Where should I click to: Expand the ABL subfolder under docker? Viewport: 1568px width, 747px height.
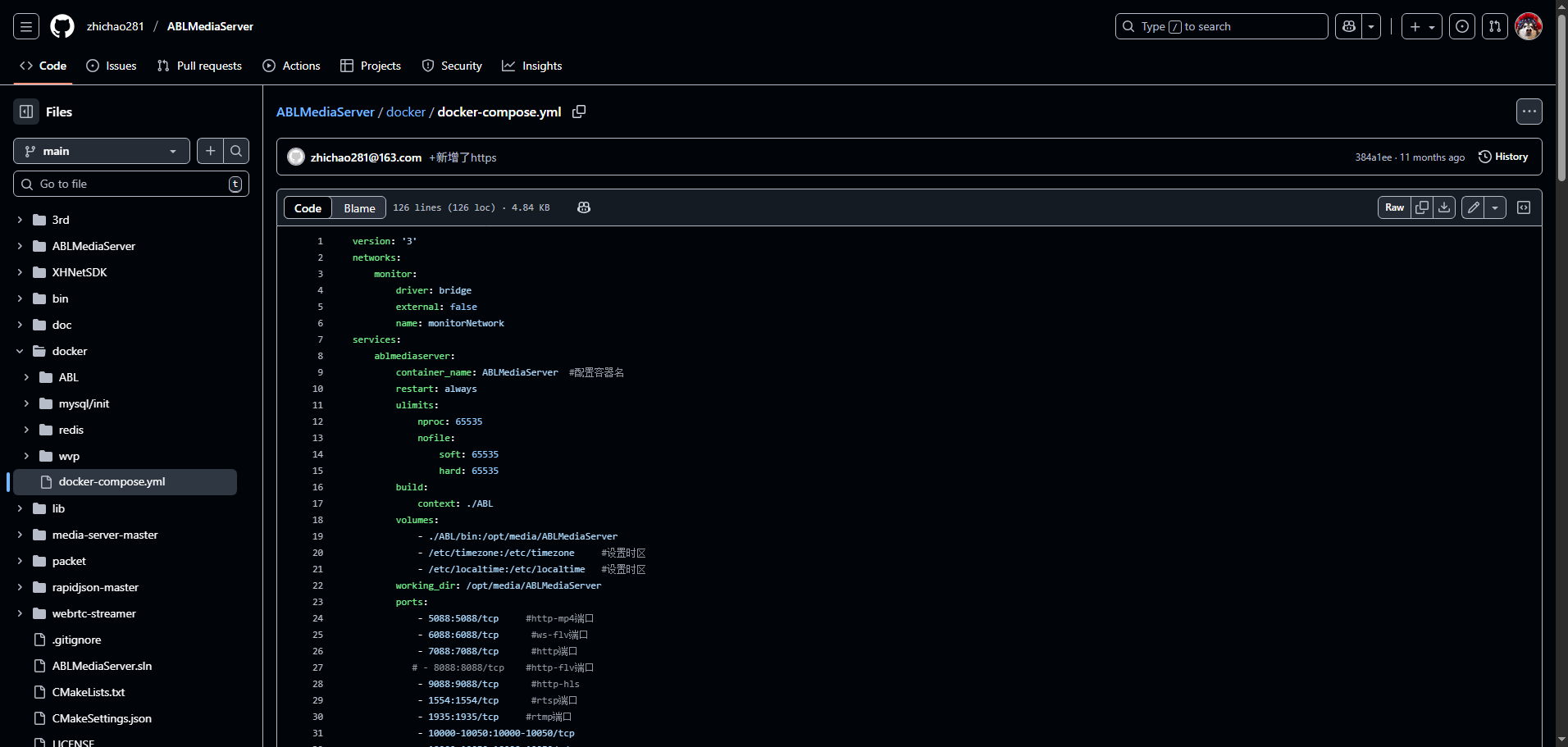pyautogui.click(x=26, y=377)
